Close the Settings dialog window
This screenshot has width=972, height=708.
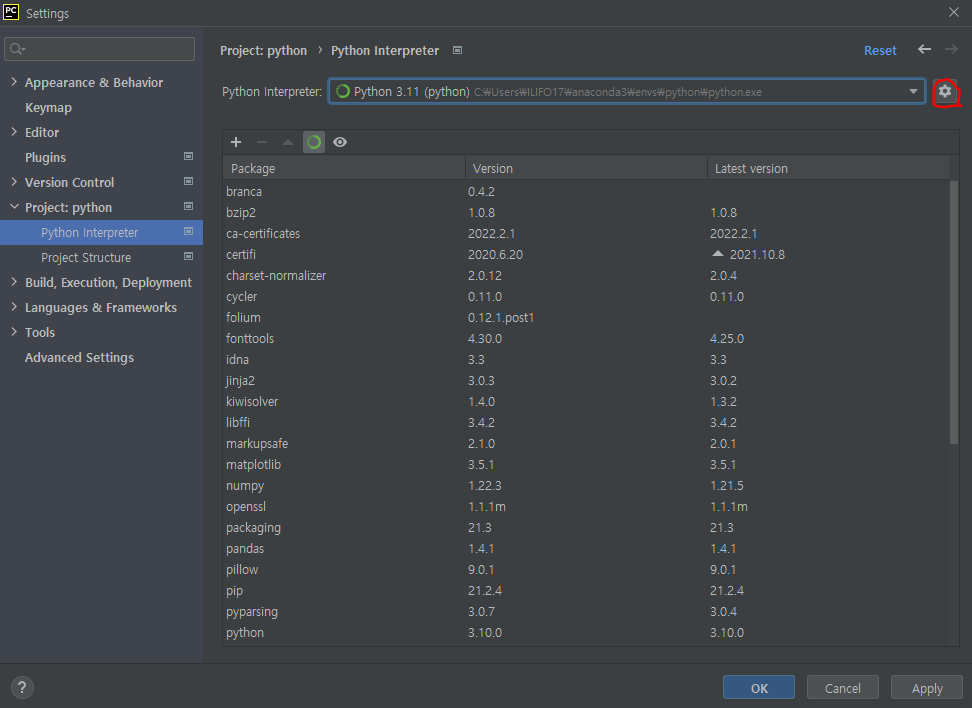[x=953, y=12]
